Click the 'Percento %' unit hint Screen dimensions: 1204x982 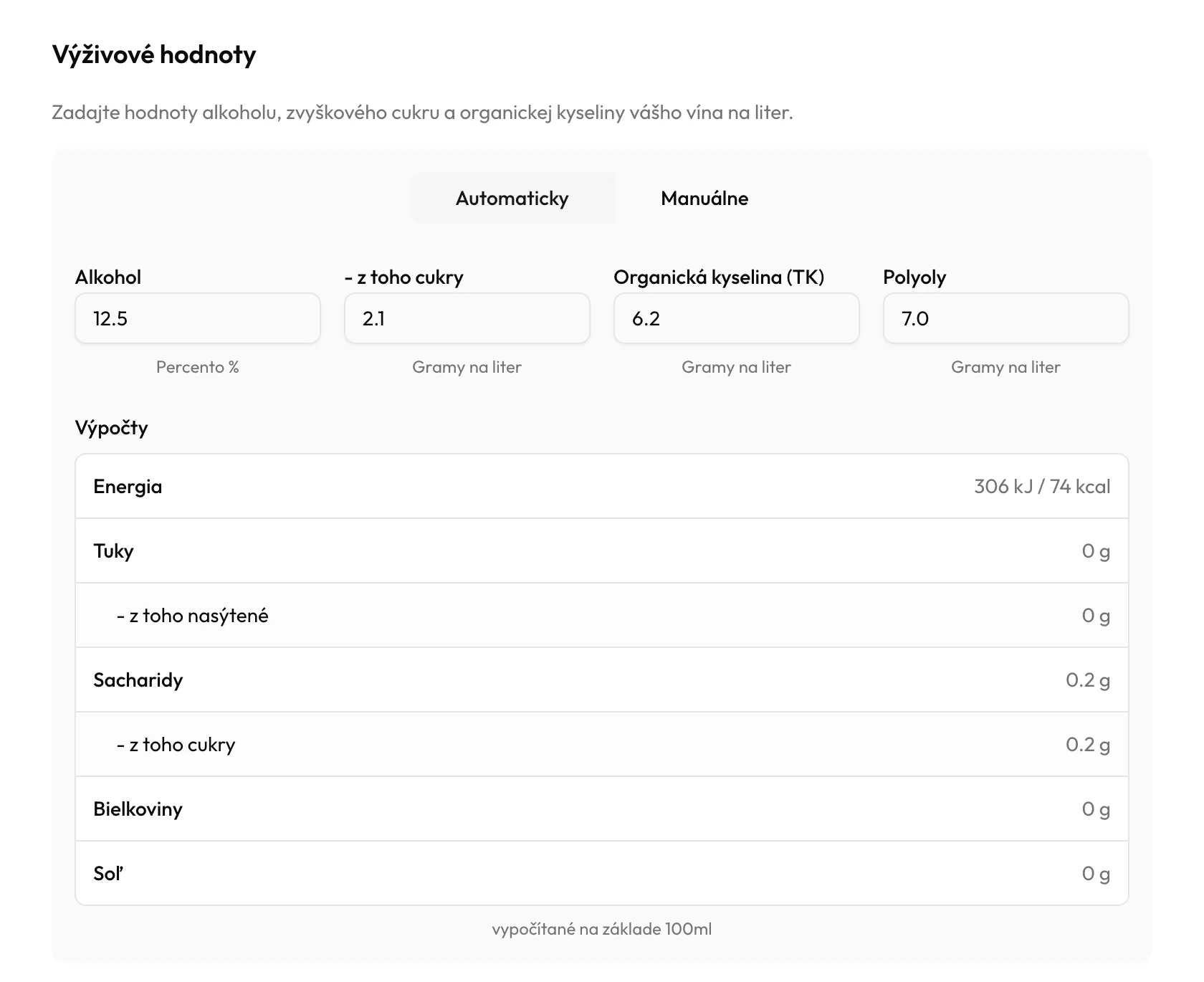(198, 367)
